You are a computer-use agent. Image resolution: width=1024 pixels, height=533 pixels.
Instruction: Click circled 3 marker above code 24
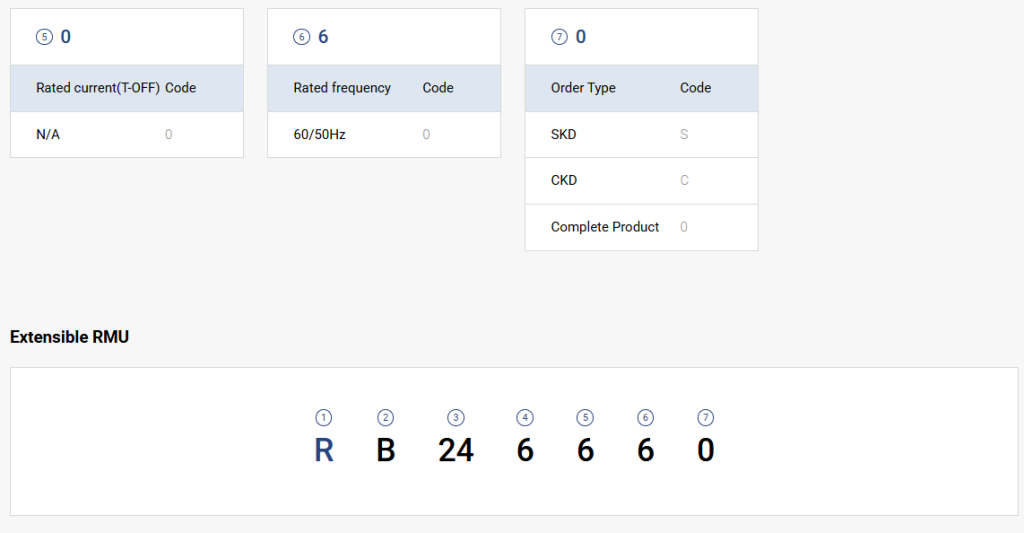tap(456, 418)
